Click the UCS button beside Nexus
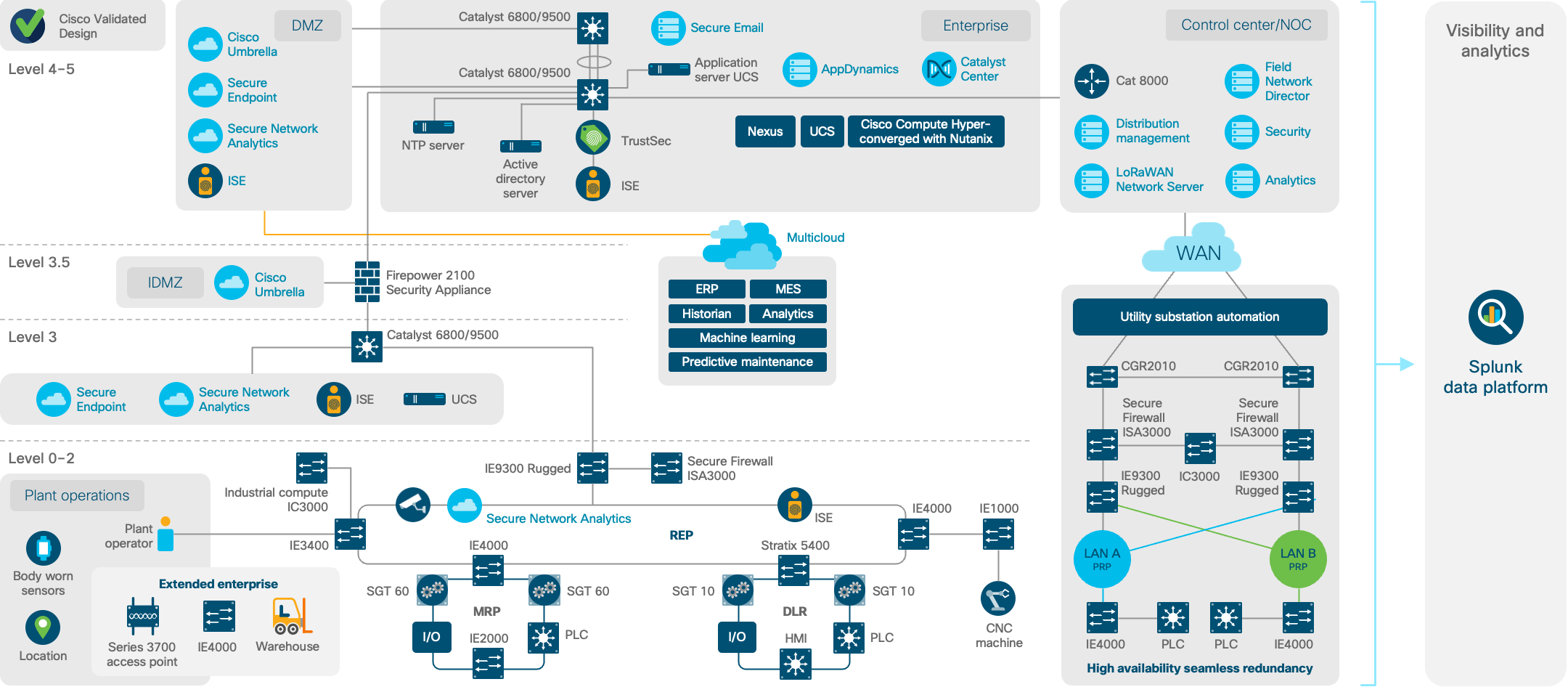This screenshot has height=687, width=1568. [x=822, y=131]
